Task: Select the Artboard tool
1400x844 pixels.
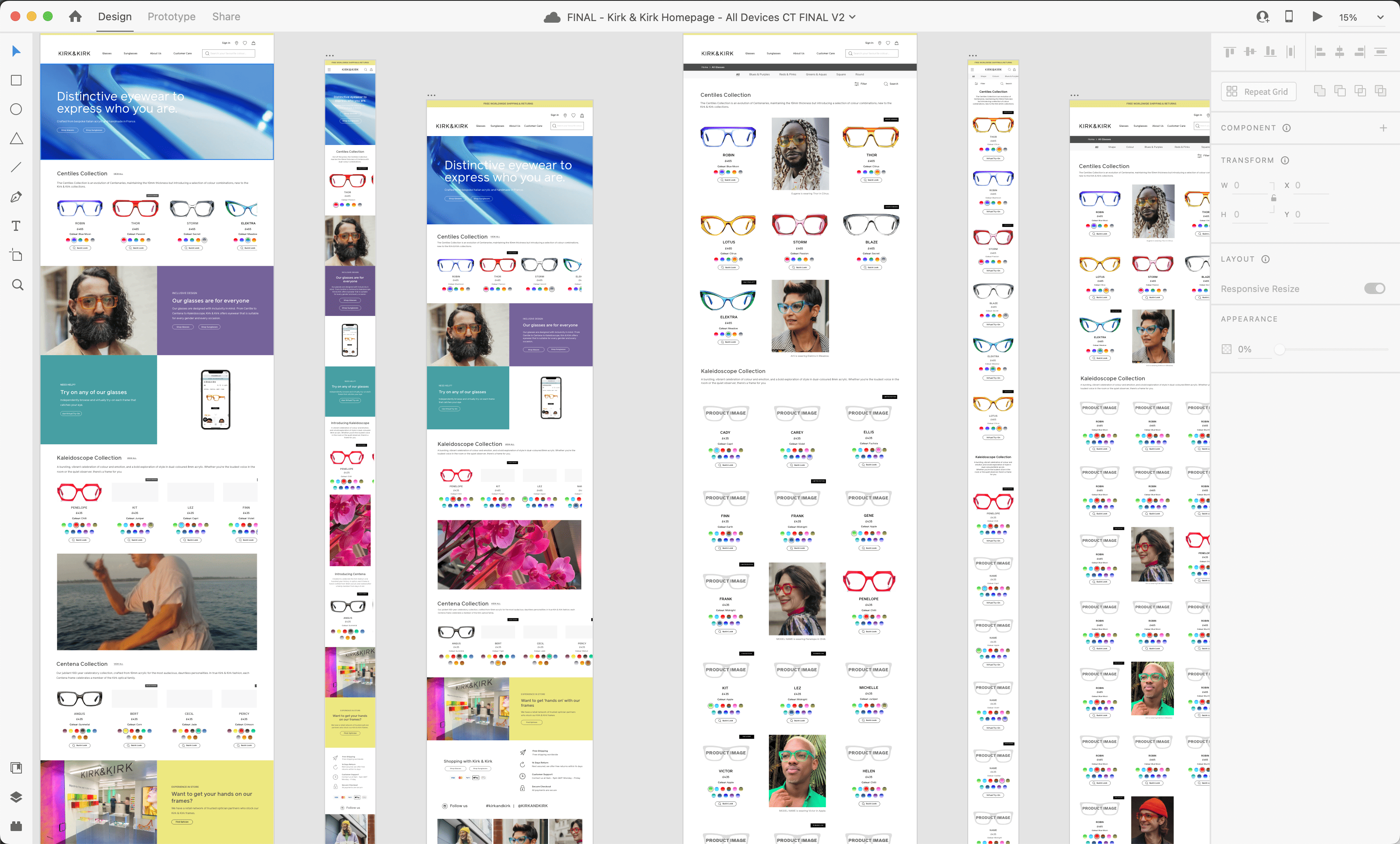Action: [x=17, y=255]
